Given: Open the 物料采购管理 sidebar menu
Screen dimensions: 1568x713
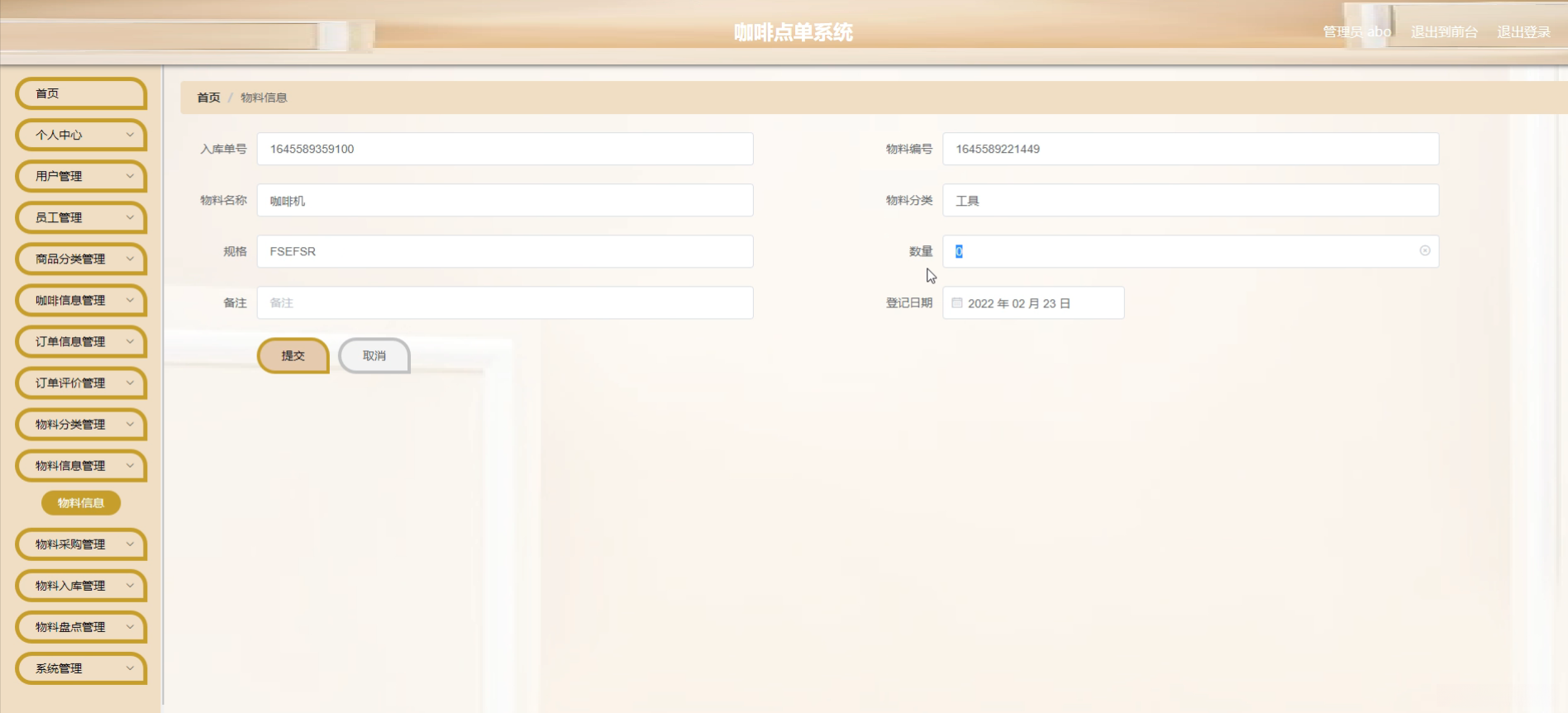Looking at the screenshot, I should pyautogui.click(x=81, y=544).
